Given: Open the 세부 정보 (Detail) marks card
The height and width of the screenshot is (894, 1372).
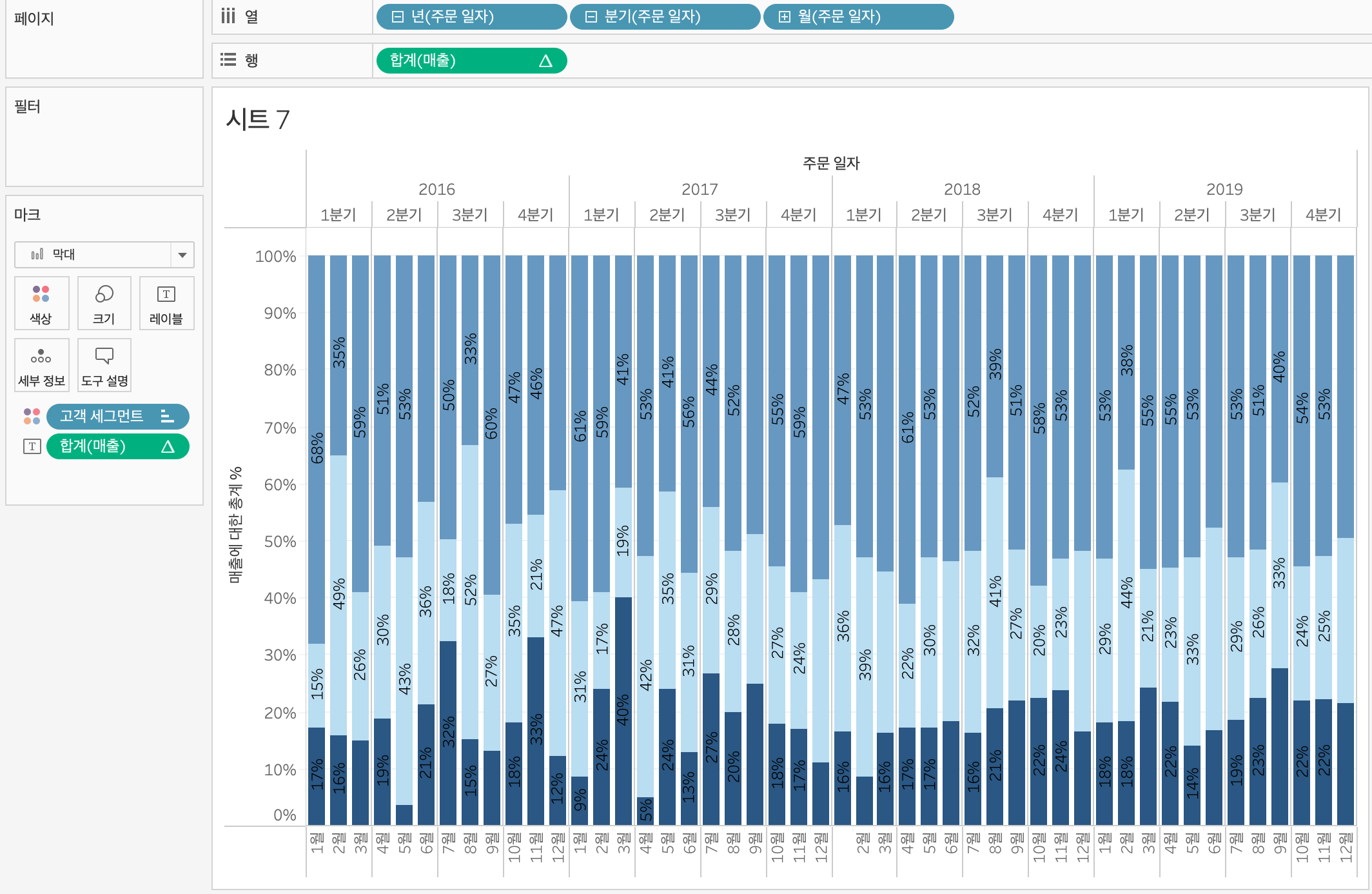Looking at the screenshot, I should coord(41,366).
